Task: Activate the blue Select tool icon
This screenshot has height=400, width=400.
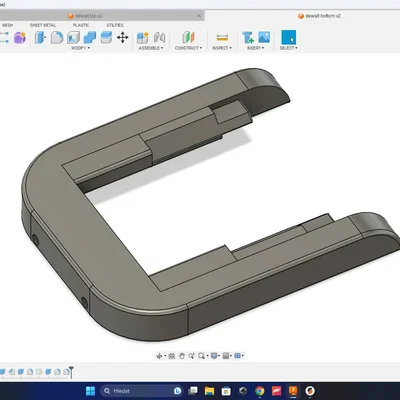Action: [x=289, y=37]
